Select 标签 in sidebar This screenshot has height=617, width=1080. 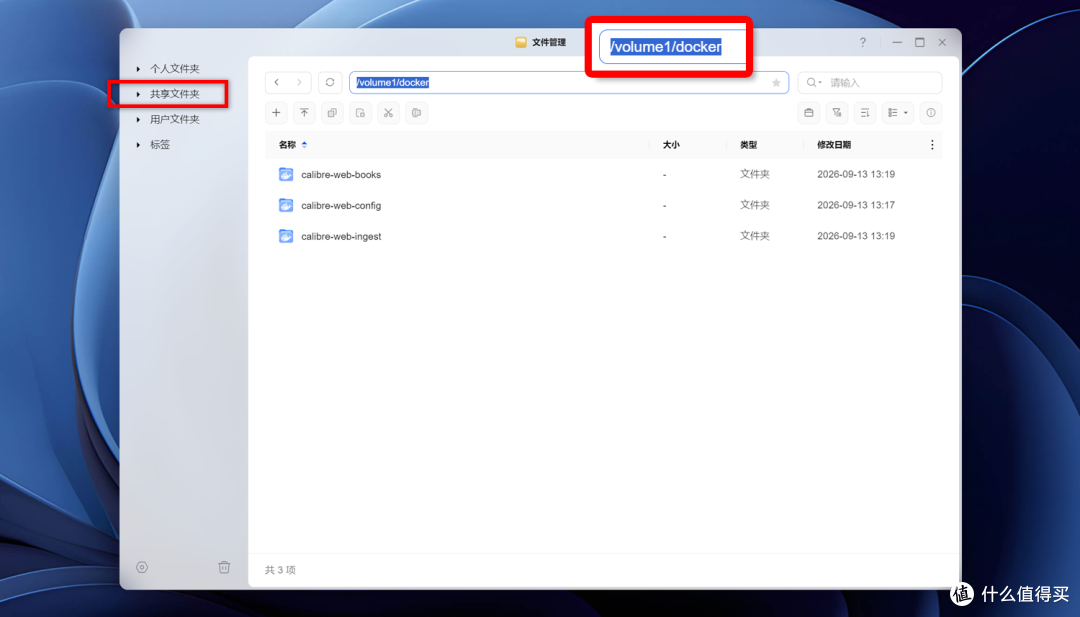[x=160, y=145]
